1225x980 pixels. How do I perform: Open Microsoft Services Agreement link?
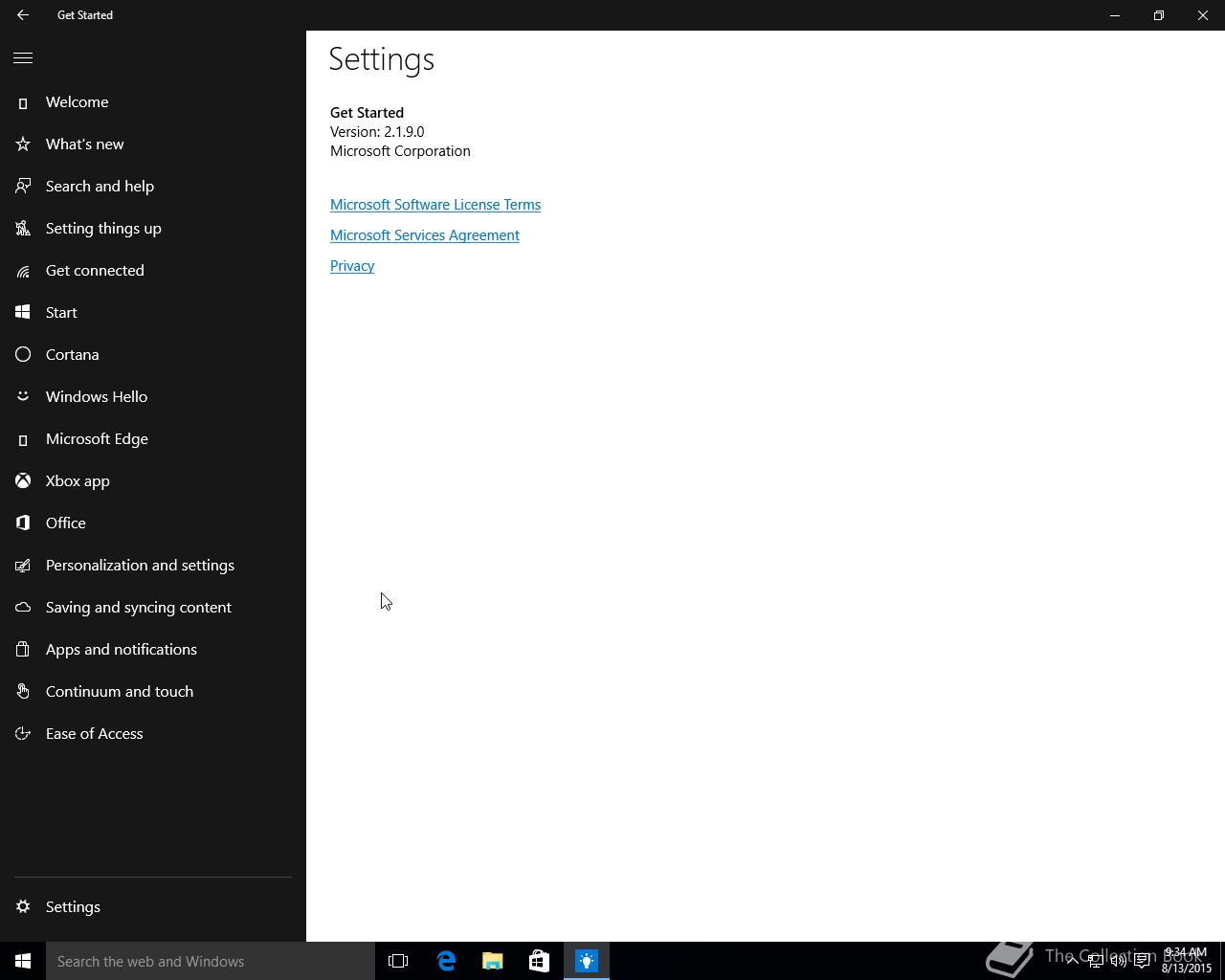[425, 235]
